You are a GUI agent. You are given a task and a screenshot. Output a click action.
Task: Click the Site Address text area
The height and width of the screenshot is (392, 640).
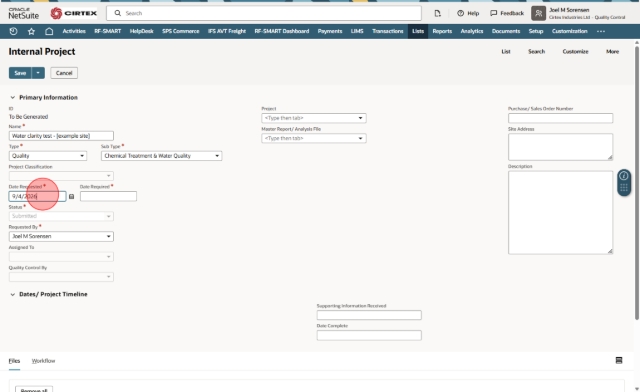(x=560, y=147)
